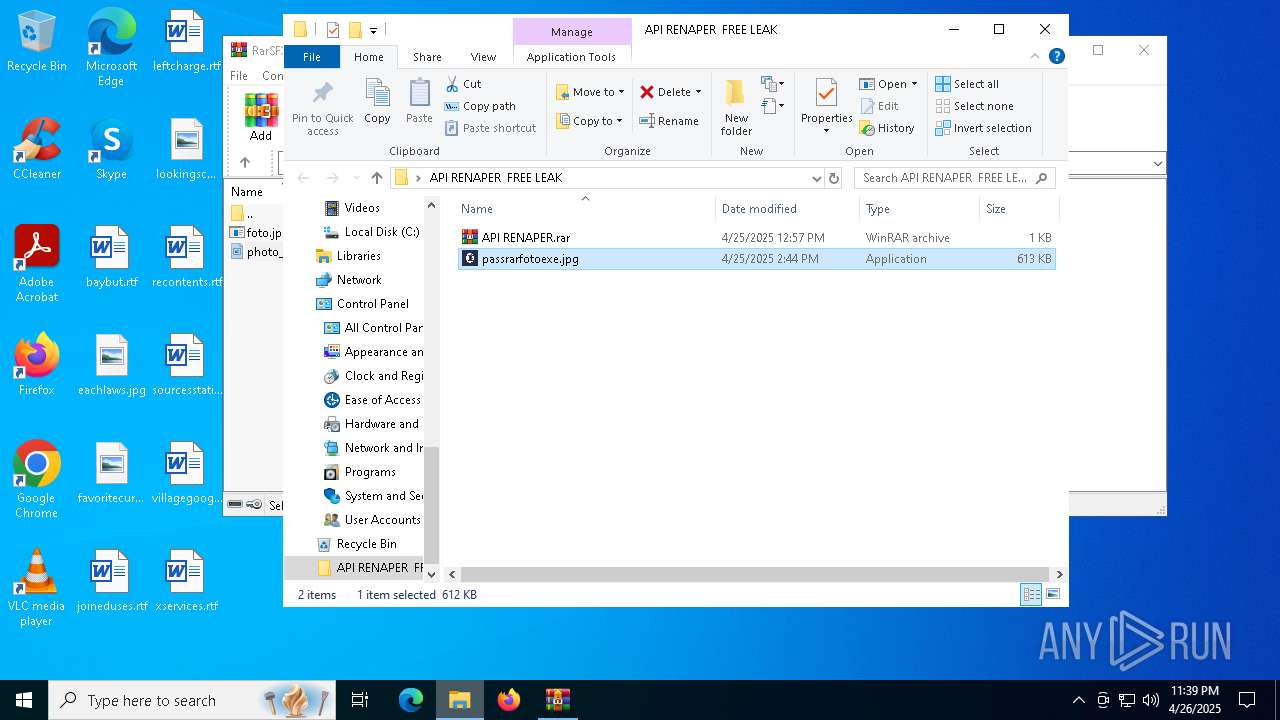The height and width of the screenshot is (720, 1280).
Task: Click the Explorer help icon
Action: [1056, 56]
